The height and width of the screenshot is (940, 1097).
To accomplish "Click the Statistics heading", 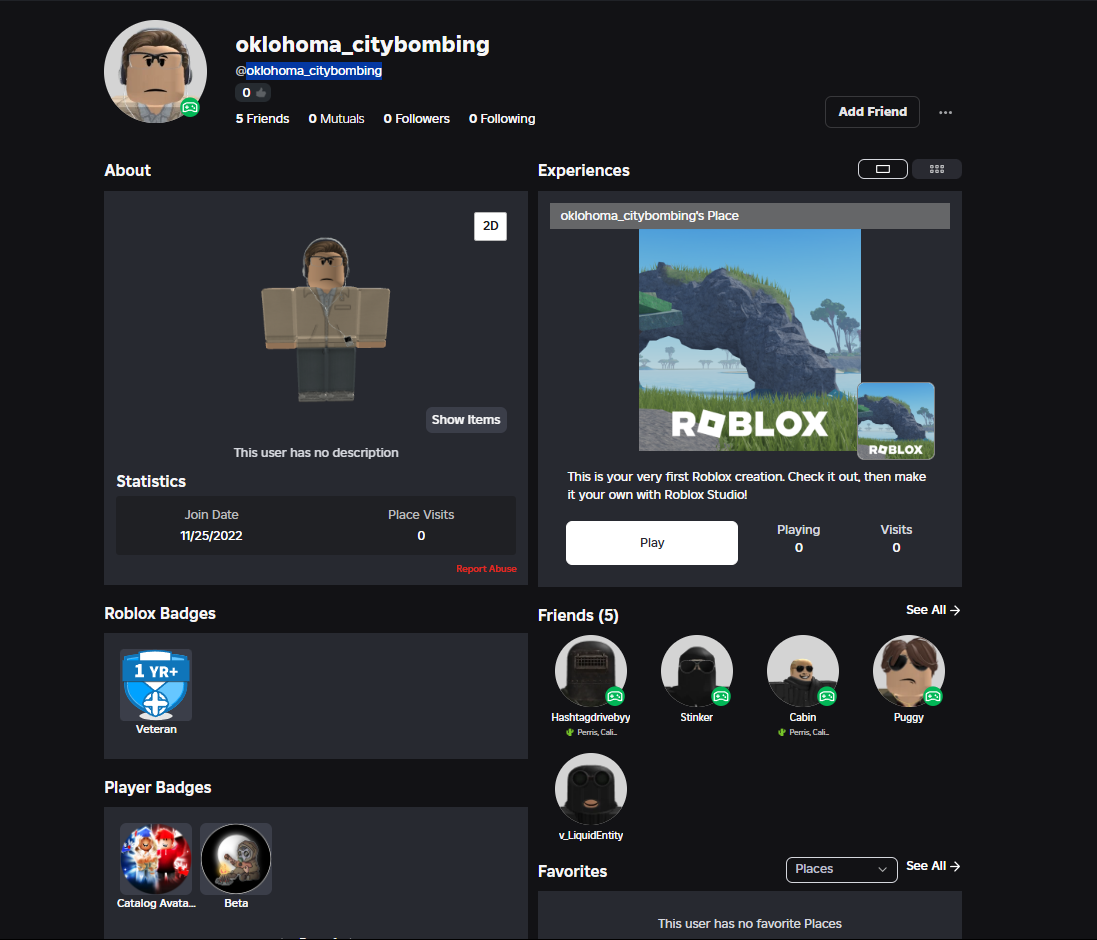I will pyautogui.click(x=151, y=481).
